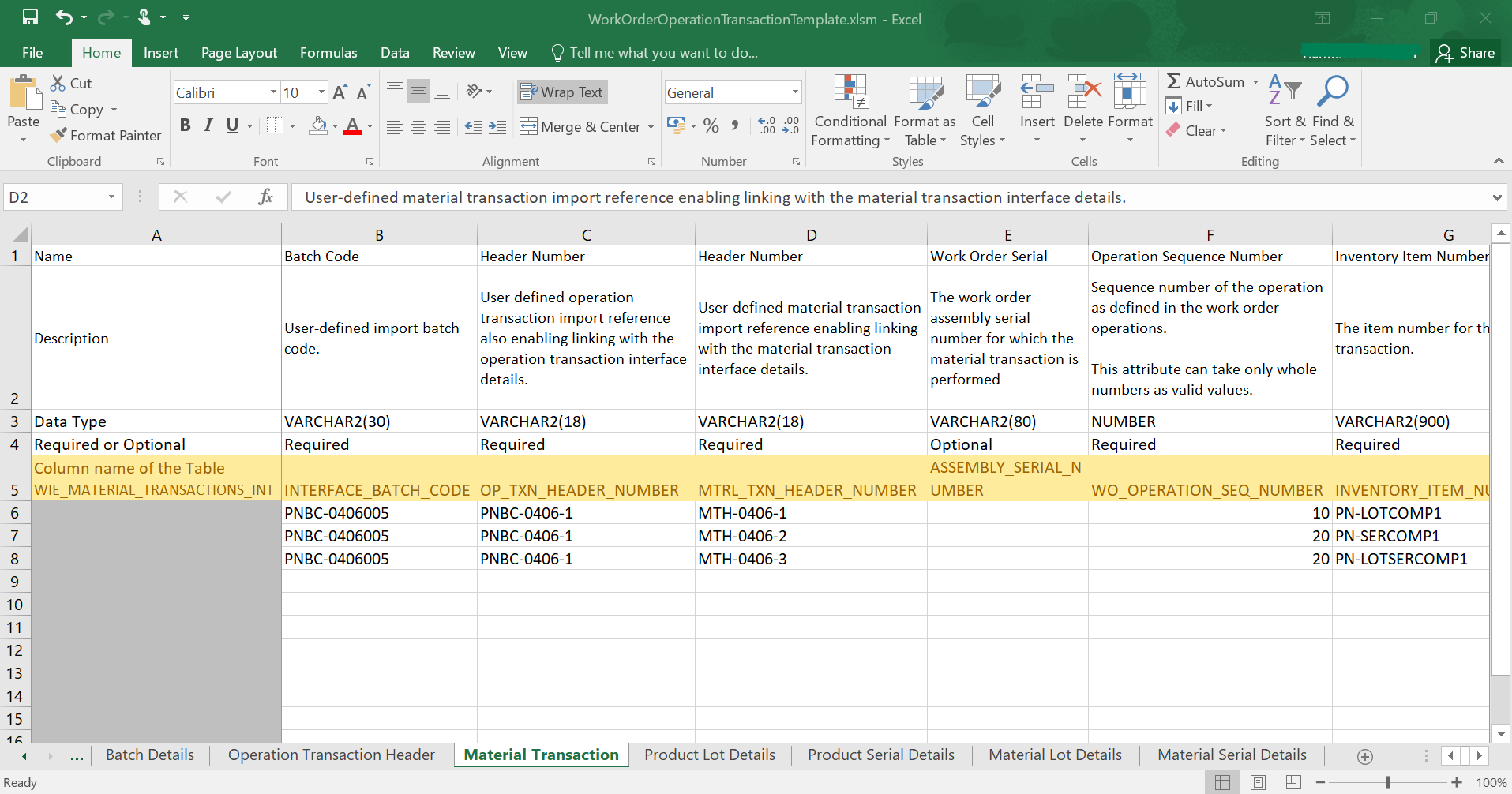Expand the General number format dropdown
Image resolution: width=1512 pixels, height=794 pixels.
[x=794, y=92]
